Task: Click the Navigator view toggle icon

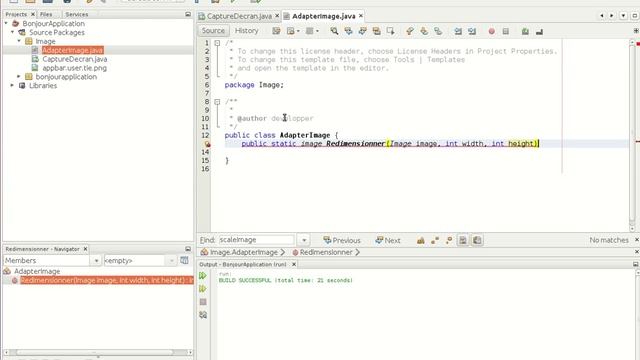Action: pyautogui.click(x=184, y=260)
